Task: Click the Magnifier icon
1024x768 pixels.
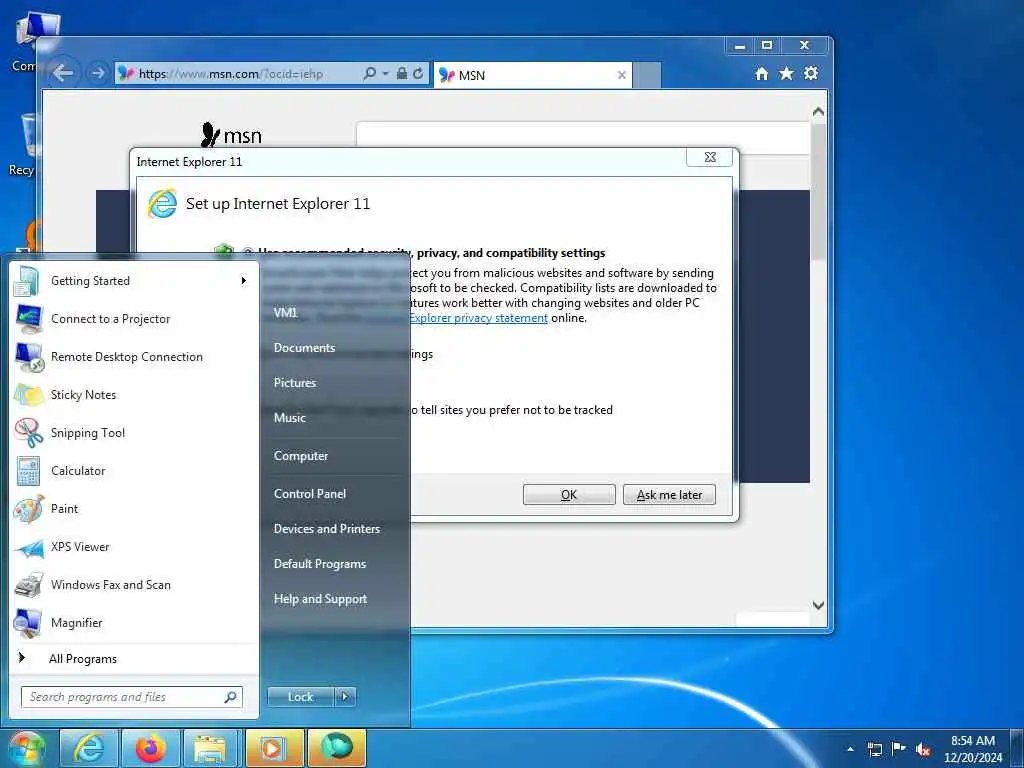Action: [29, 623]
